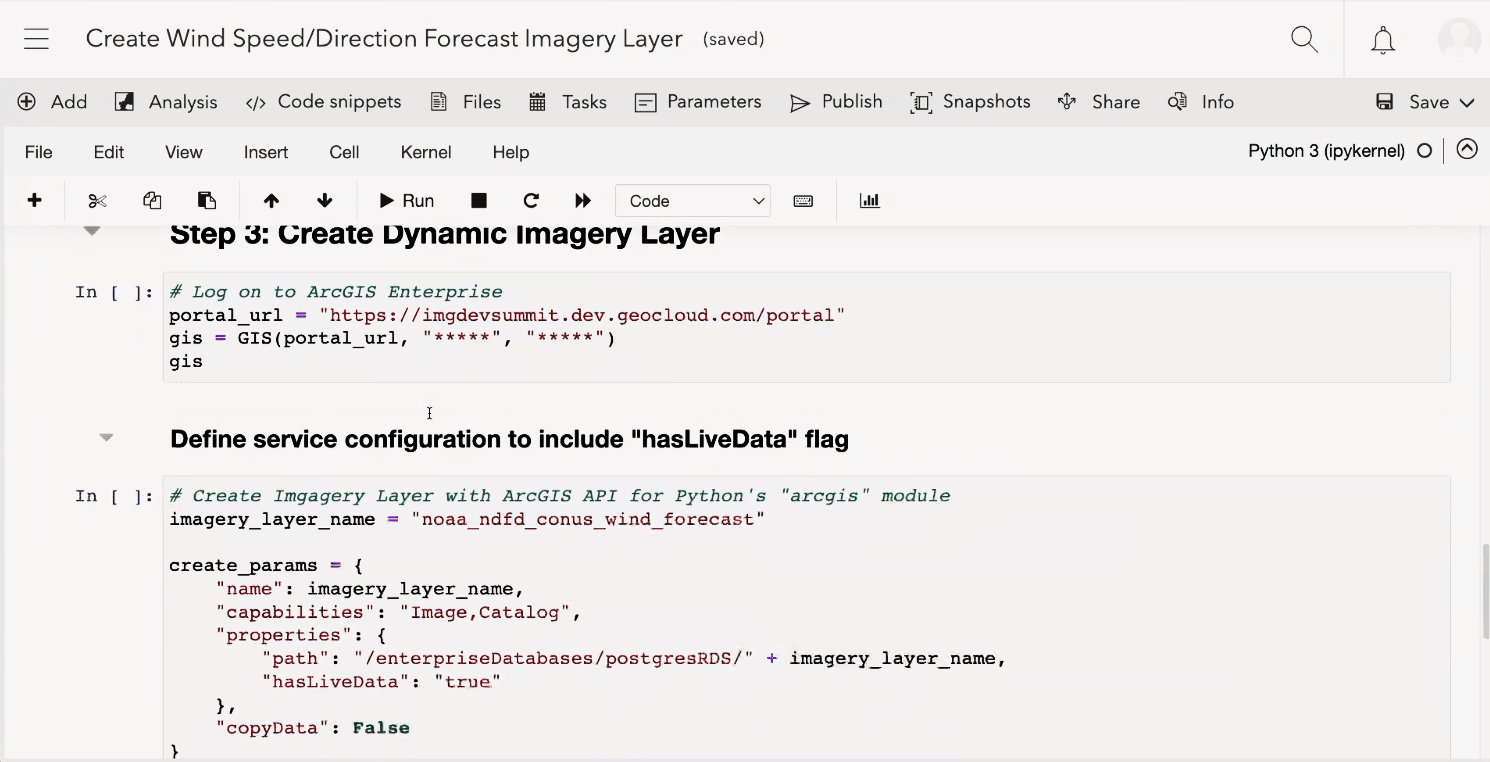Cut selected cells with scissors icon

click(97, 200)
